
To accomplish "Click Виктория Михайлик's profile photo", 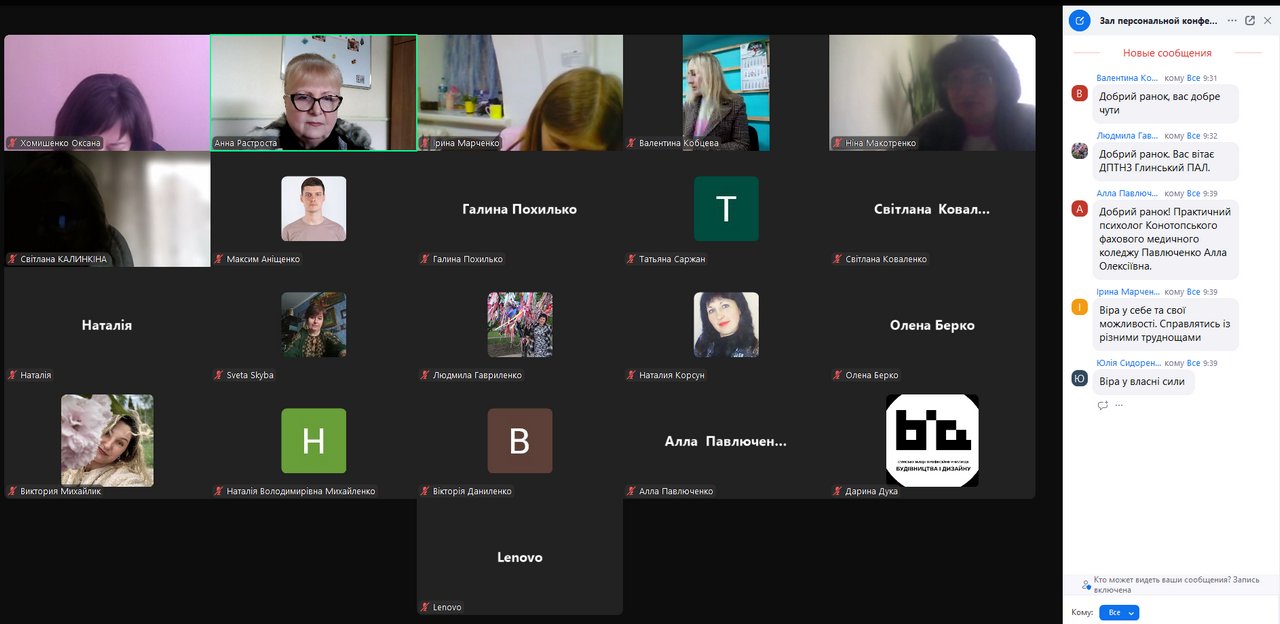I will (x=107, y=440).
